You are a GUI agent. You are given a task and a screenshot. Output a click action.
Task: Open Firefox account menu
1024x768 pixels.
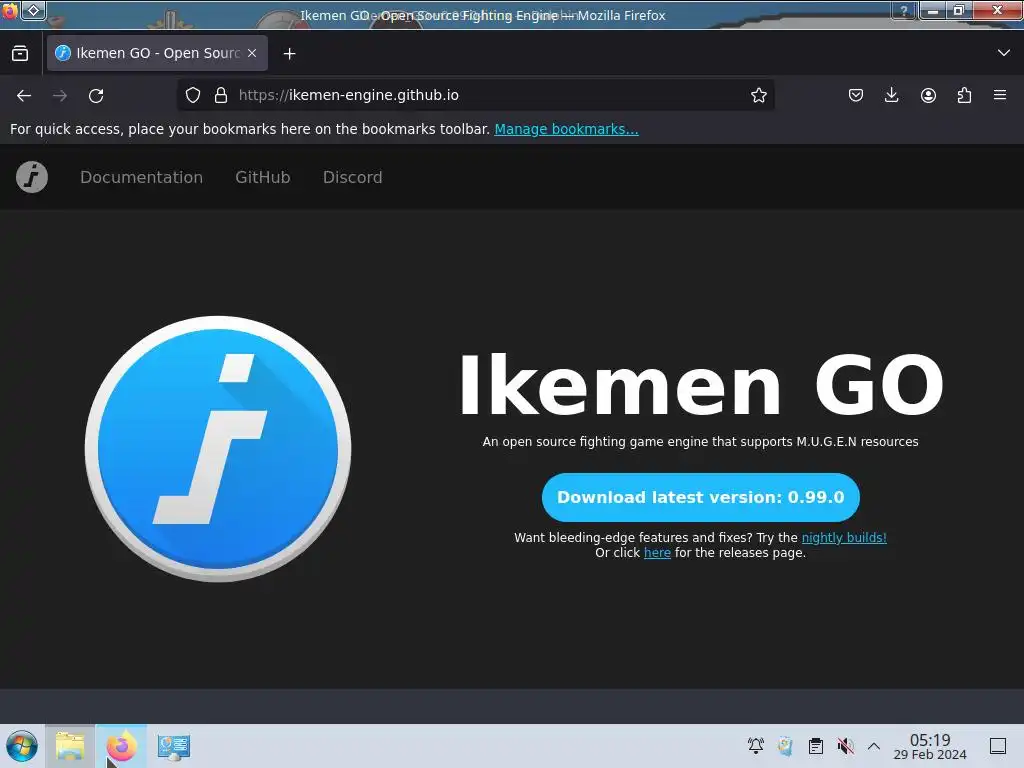(x=928, y=95)
